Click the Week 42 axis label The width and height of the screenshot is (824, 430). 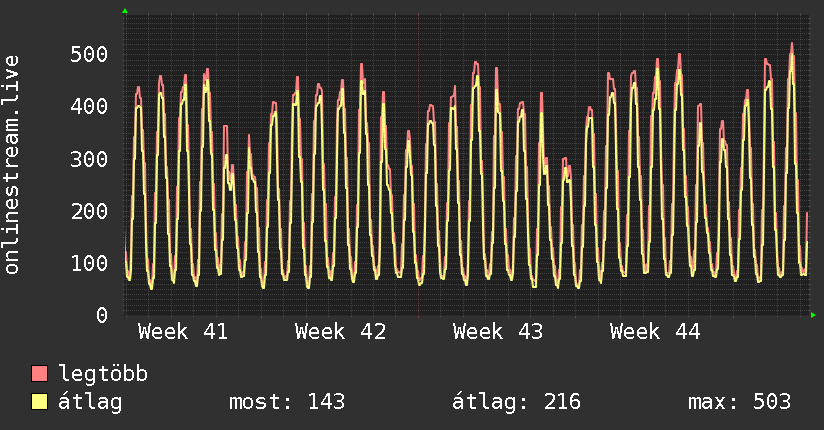coord(340,331)
